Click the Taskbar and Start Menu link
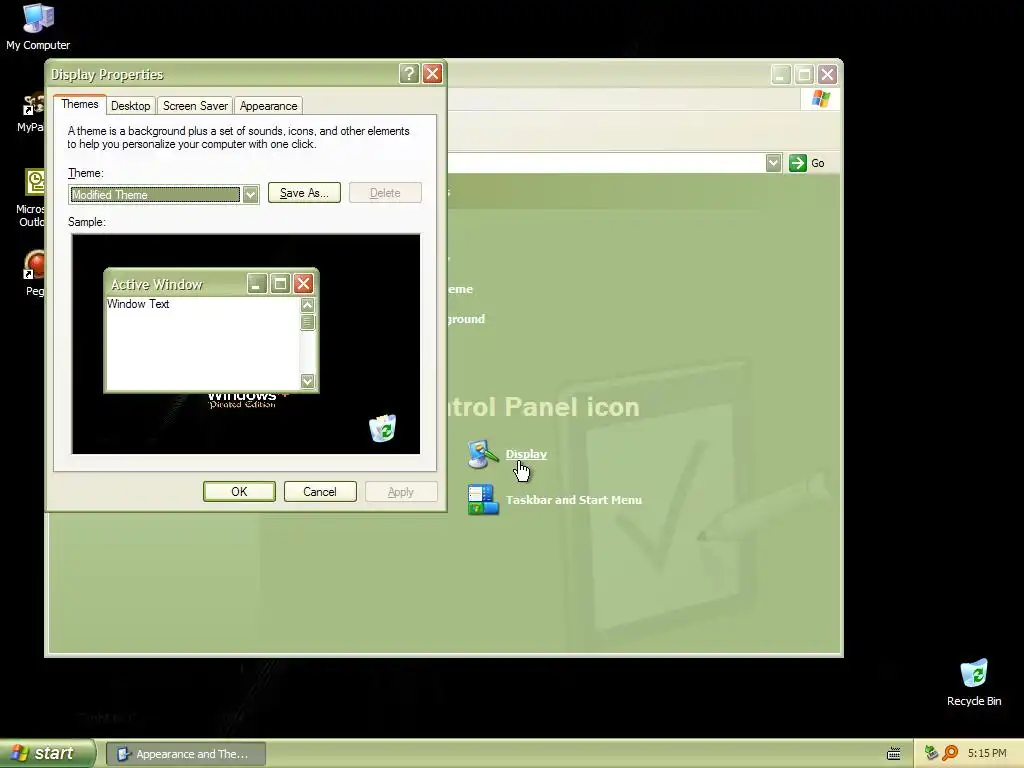The image size is (1024, 768). (x=573, y=500)
